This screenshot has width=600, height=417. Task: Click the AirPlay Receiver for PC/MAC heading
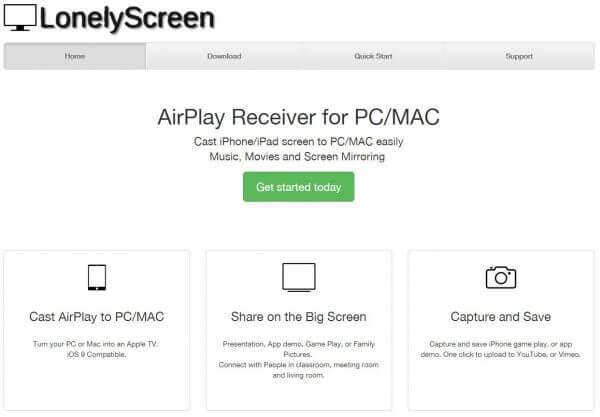click(298, 117)
